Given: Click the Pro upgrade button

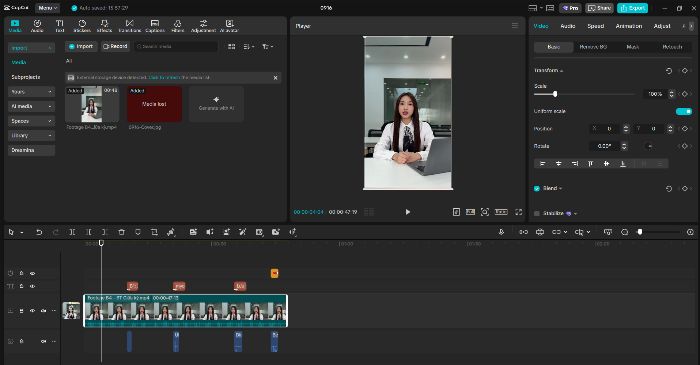Looking at the screenshot, I should (x=571, y=8).
